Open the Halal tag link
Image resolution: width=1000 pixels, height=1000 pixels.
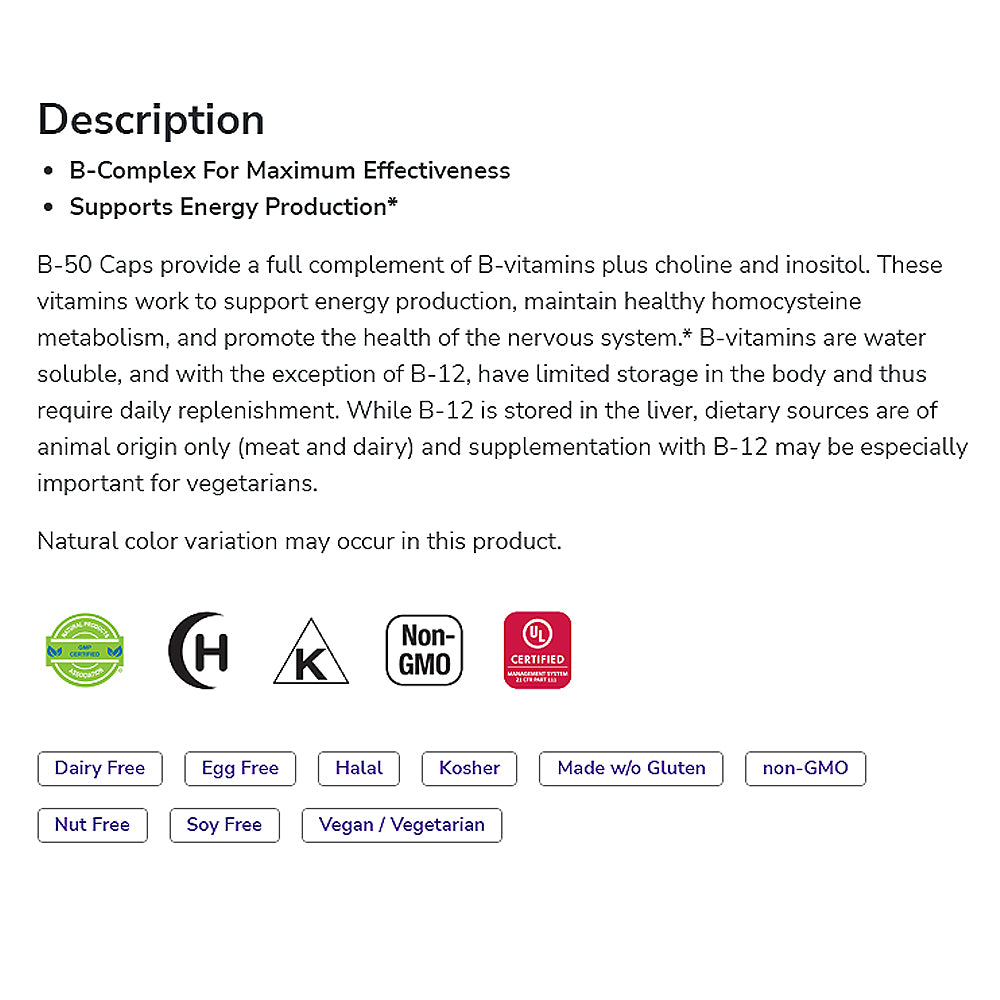tap(359, 768)
